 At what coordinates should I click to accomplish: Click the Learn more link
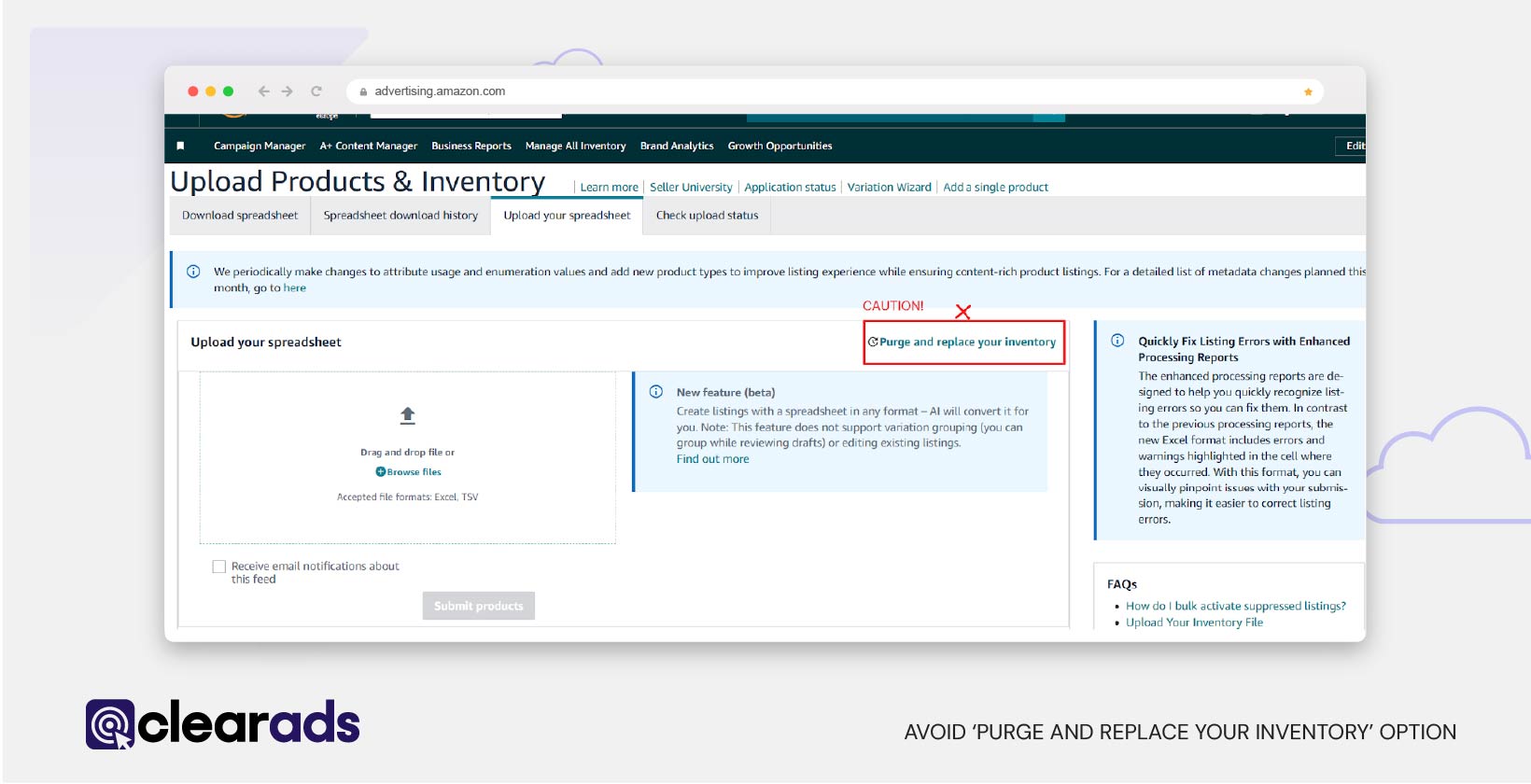pyautogui.click(x=609, y=188)
